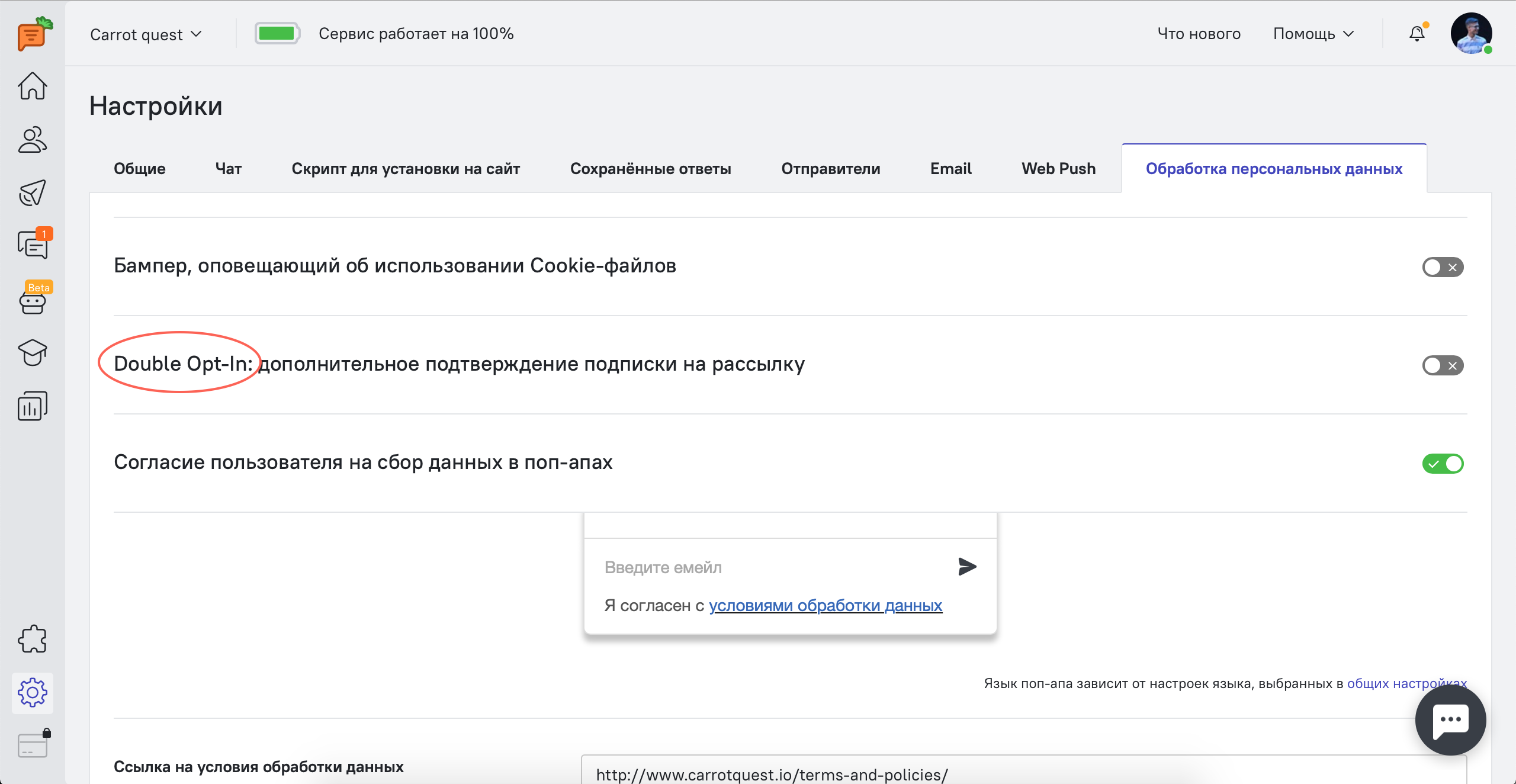Open the analytics reports icon in sidebar
Image resolution: width=1516 pixels, height=784 pixels.
(x=33, y=406)
